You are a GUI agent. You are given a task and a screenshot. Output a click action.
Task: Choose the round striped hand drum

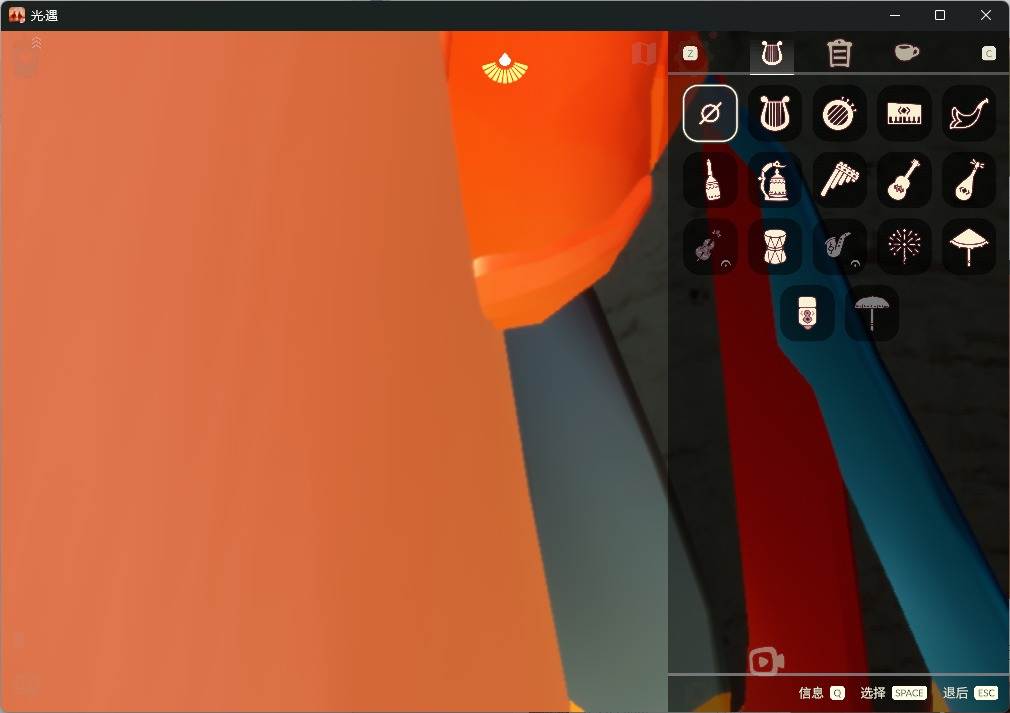(x=839, y=113)
